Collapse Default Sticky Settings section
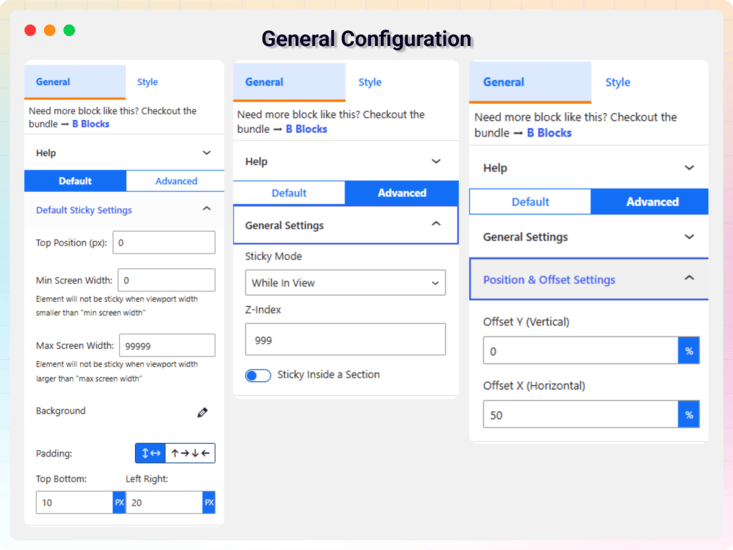This screenshot has width=733, height=550. [x=207, y=210]
